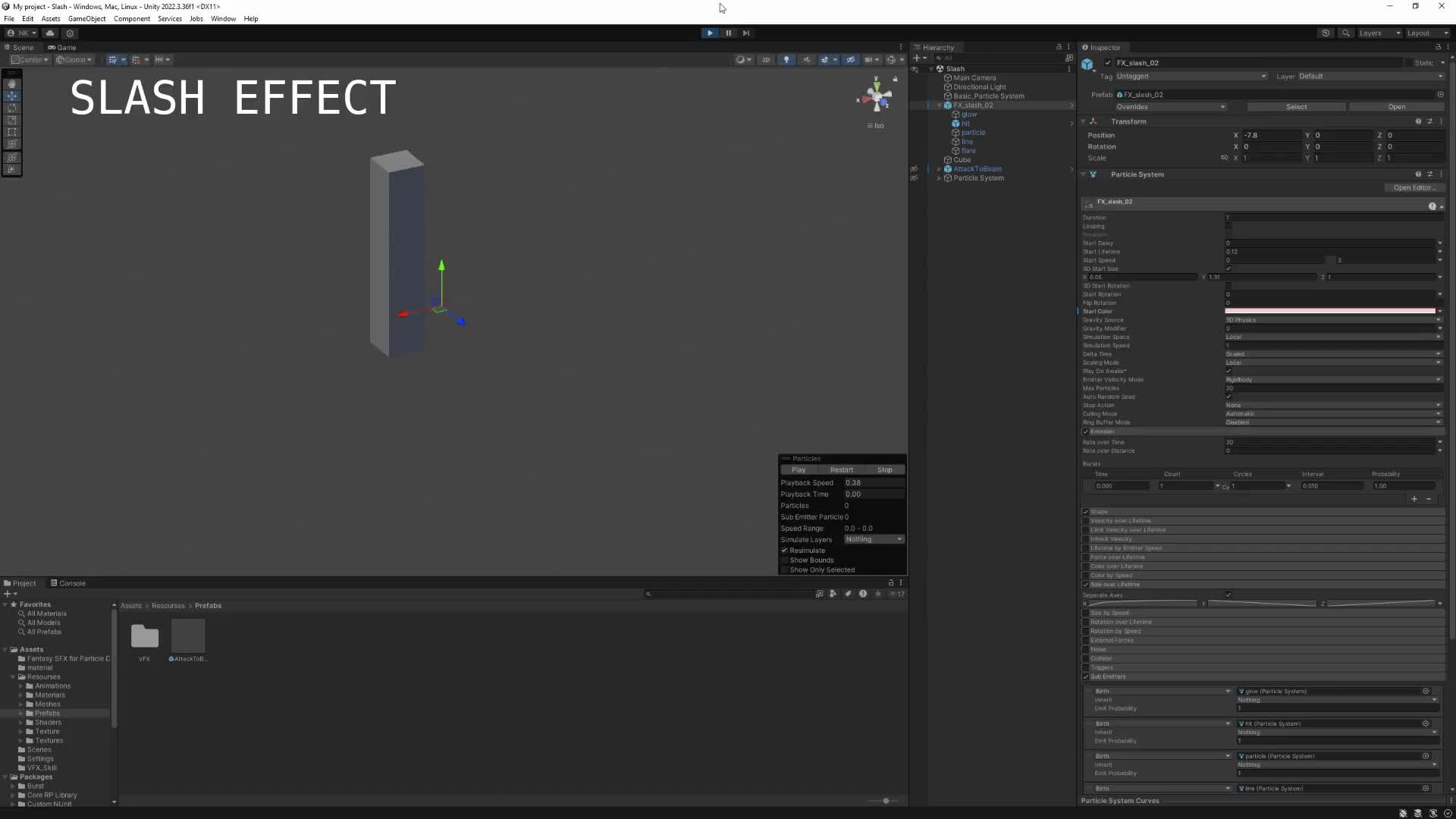Open the Layers dropdown in the top toolbar
This screenshot has width=1456, height=819.
[x=1378, y=33]
